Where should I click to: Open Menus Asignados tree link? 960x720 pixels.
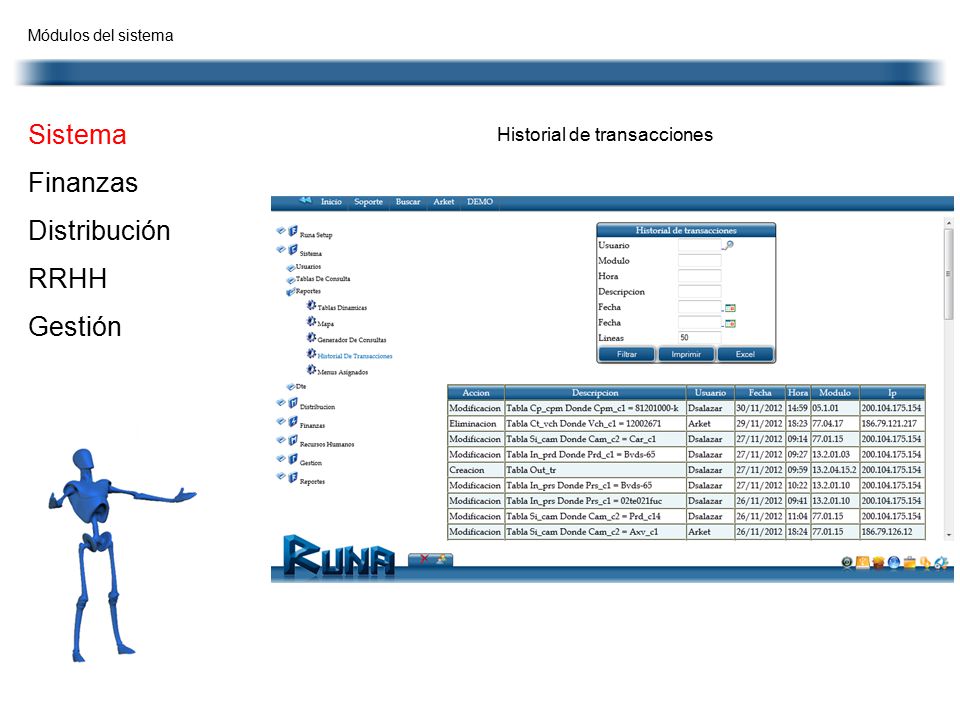pyautogui.click(x=342, y=372)
